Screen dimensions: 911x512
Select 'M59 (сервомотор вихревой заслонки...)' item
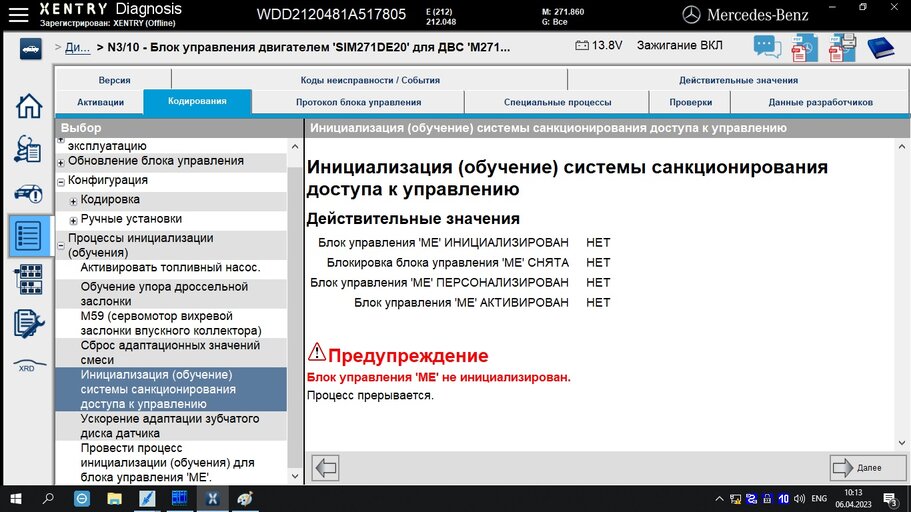coord(171,323)
